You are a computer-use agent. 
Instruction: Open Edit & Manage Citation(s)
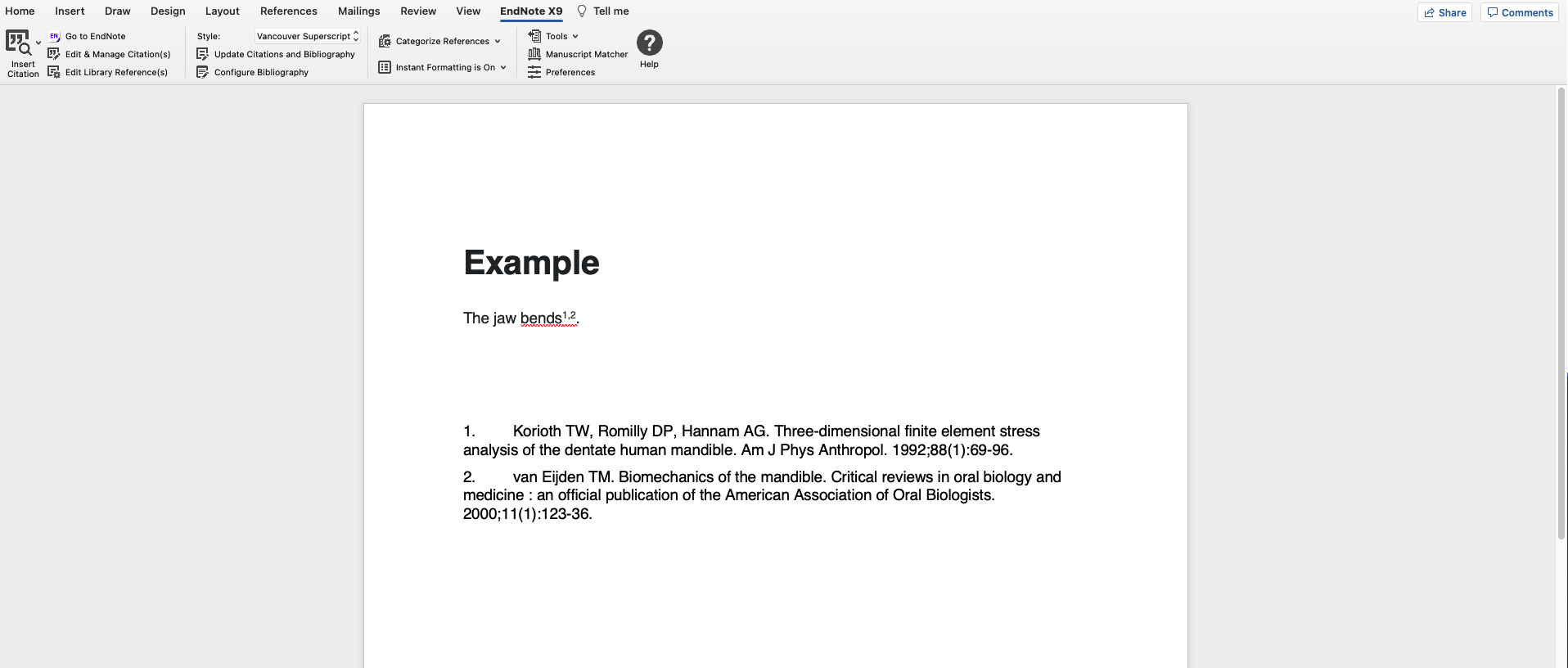[x=110, y=54]
